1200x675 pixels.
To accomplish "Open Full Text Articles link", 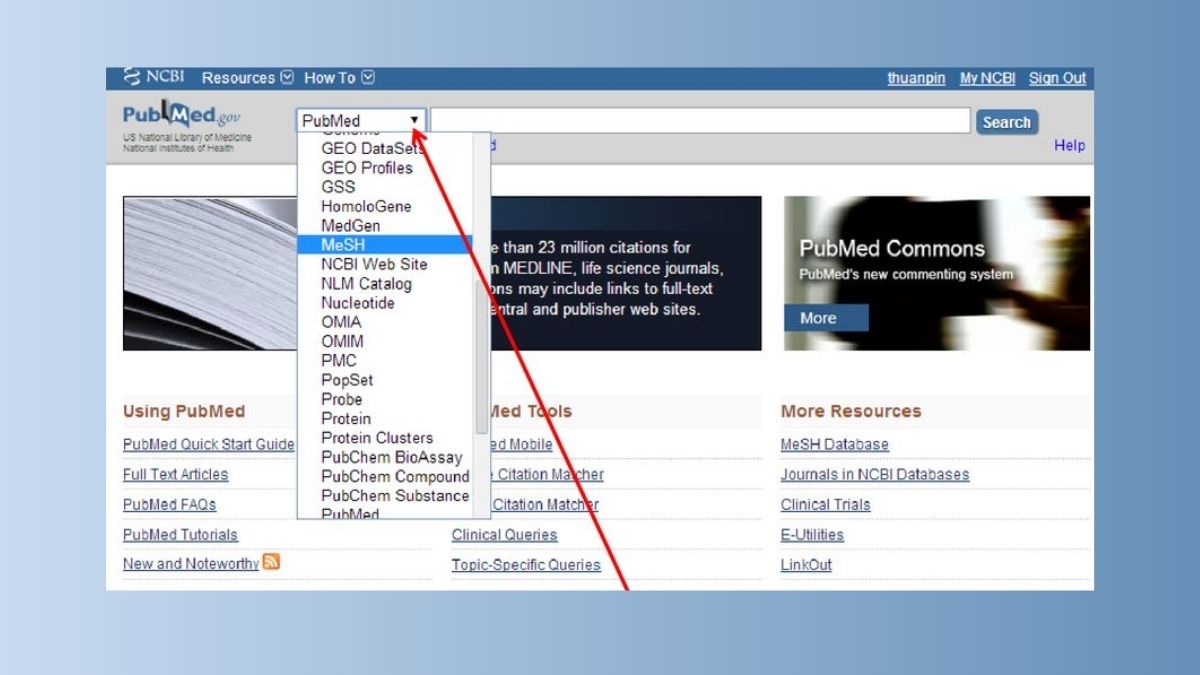I will [175, 474].
